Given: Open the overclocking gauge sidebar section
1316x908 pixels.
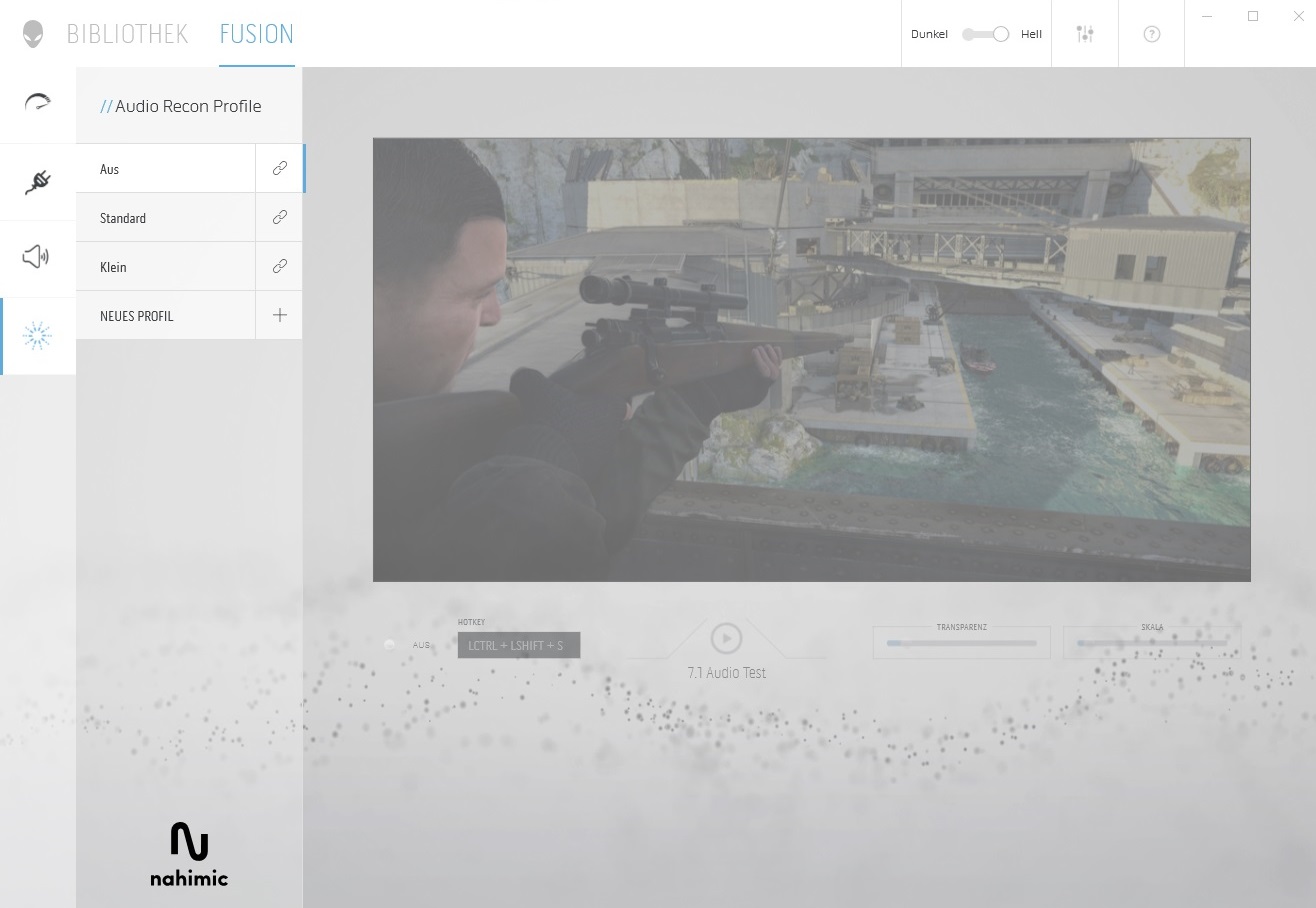Looking at the screenshot, I should coord(38,104).
